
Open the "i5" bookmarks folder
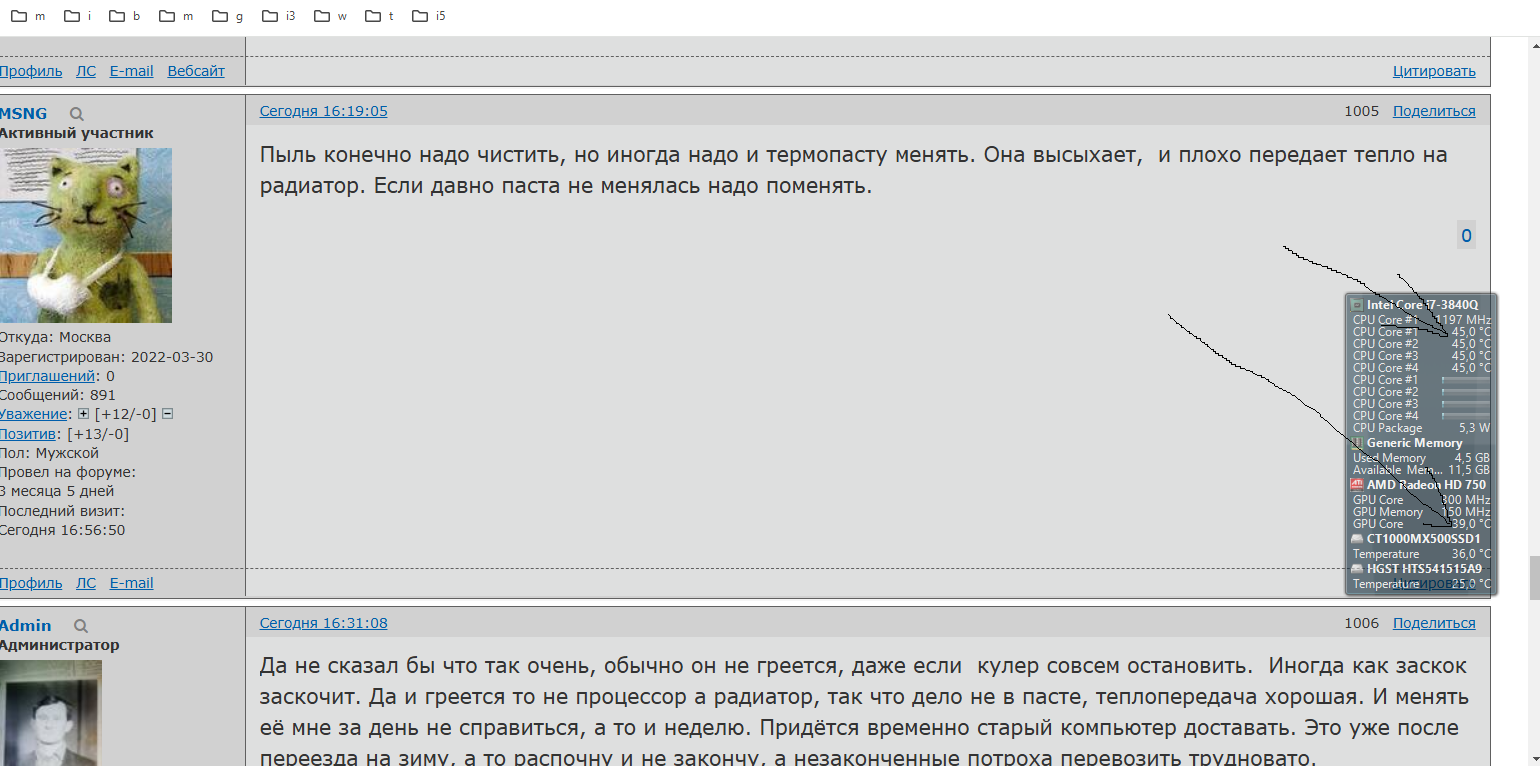[429, 16]
